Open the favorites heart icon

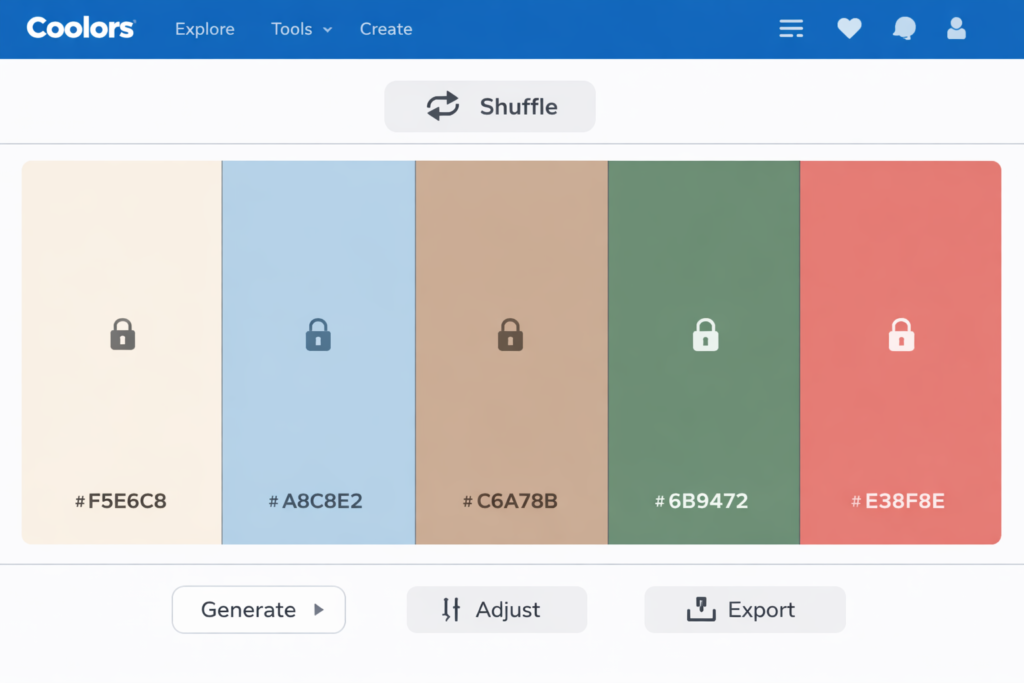pos(849,28)
